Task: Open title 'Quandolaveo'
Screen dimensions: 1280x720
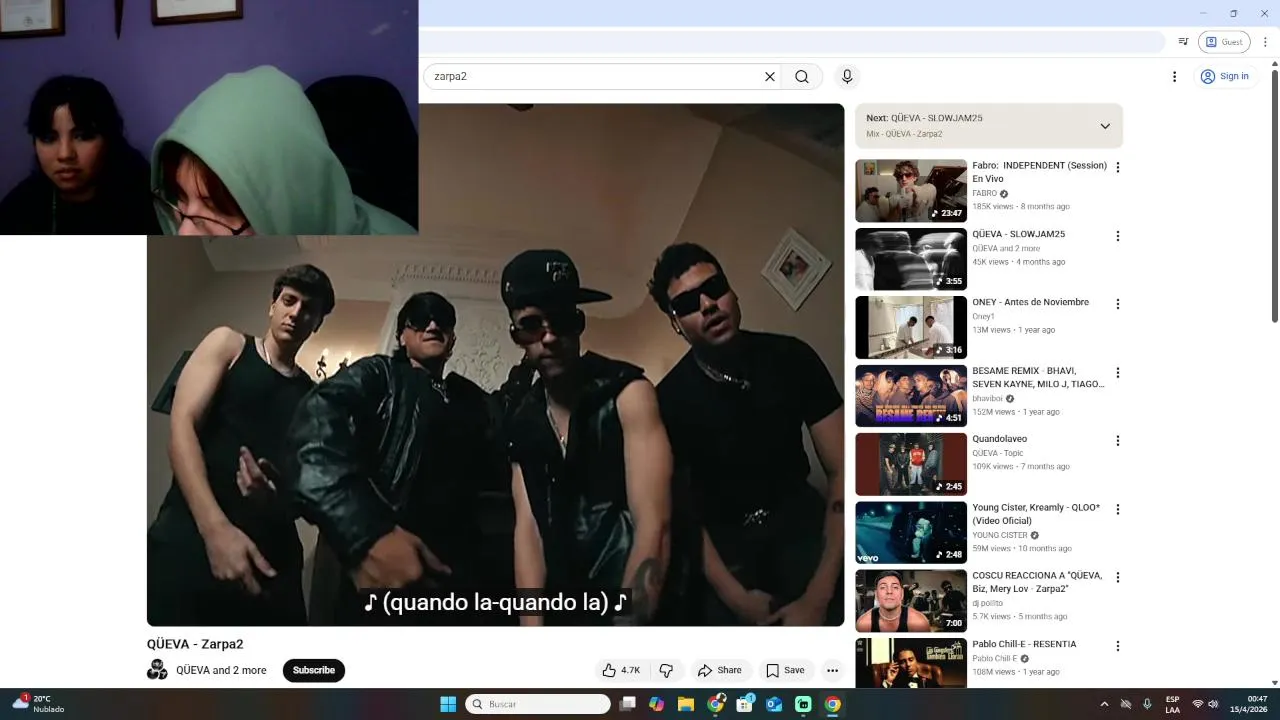Action: [999, 439]
